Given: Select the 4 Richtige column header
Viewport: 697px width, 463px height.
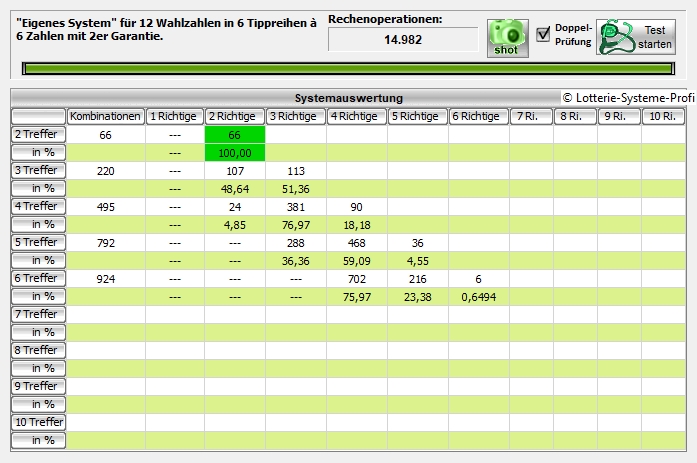Looking at the screenshot, I should point(357,116).
